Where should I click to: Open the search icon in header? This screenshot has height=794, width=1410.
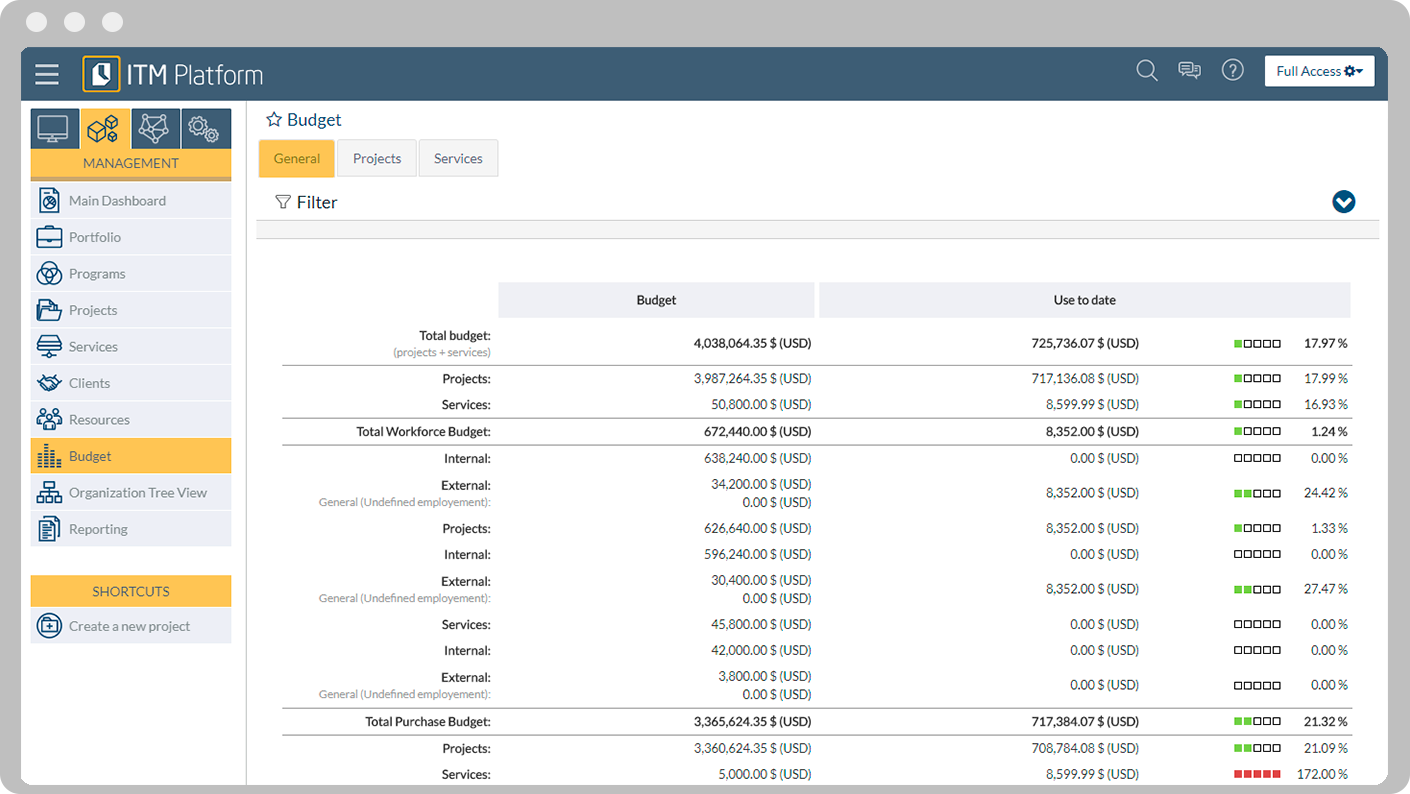[x=1147, y=70]
